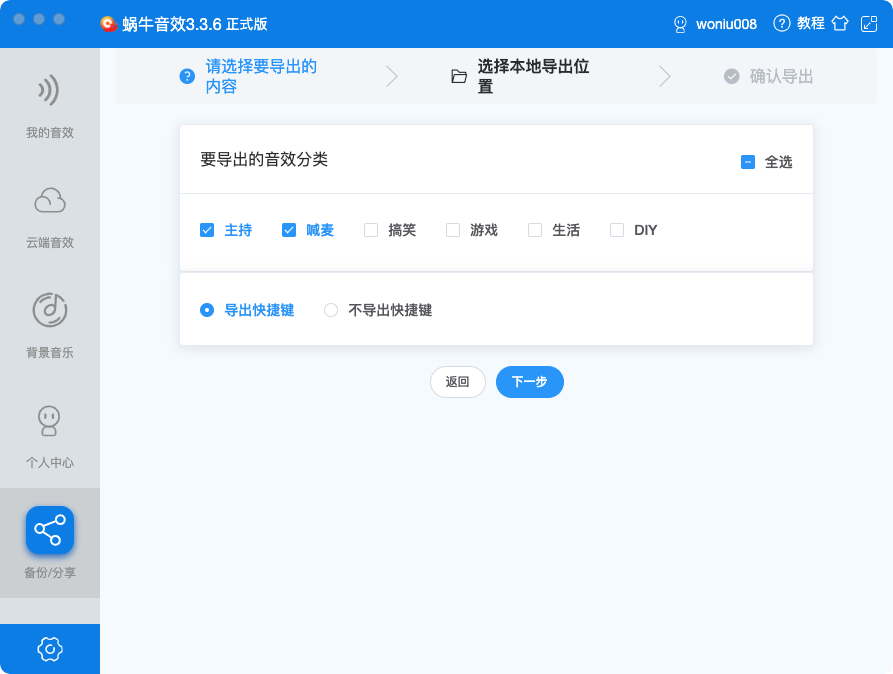893x674 pixels.
Task: Click the macOS close window dot
Action: (x=19, y=19)
